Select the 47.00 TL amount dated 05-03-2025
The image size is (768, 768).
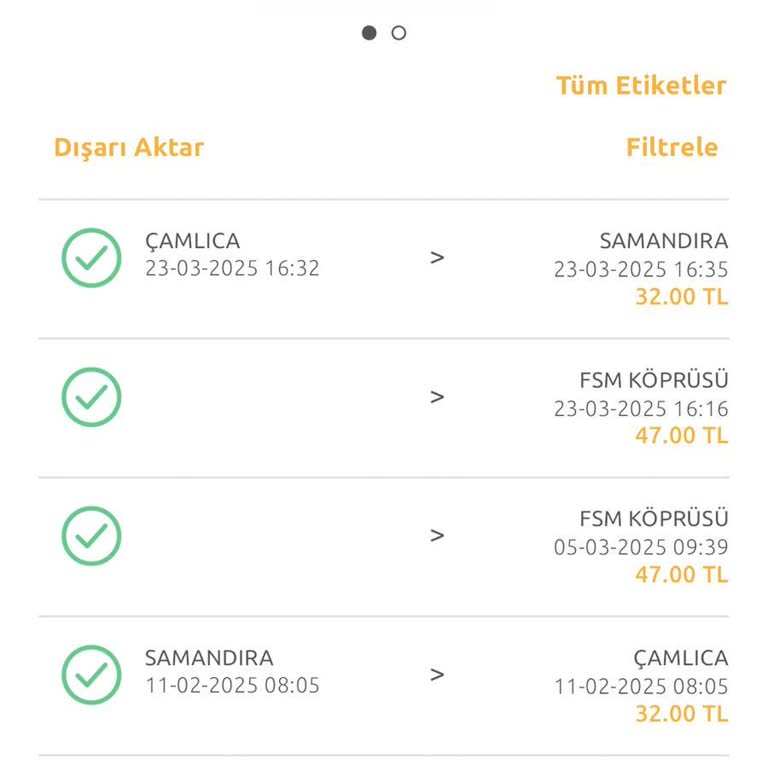coord(681,575)
